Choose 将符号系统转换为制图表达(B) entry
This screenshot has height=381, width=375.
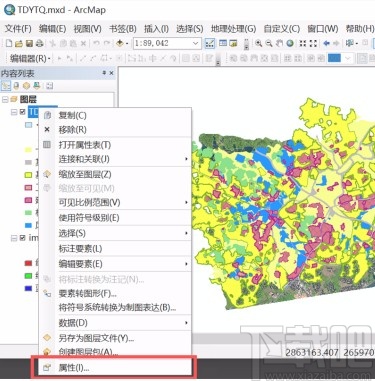coord(115,307)
